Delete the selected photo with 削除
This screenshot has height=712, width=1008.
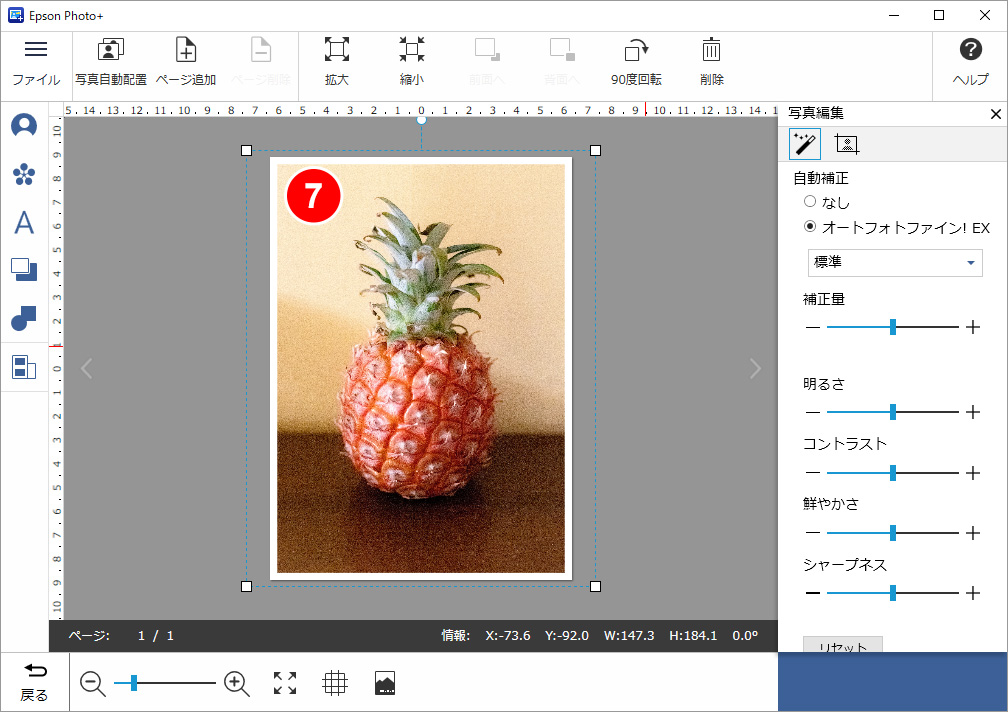click(x=712, y=51)
